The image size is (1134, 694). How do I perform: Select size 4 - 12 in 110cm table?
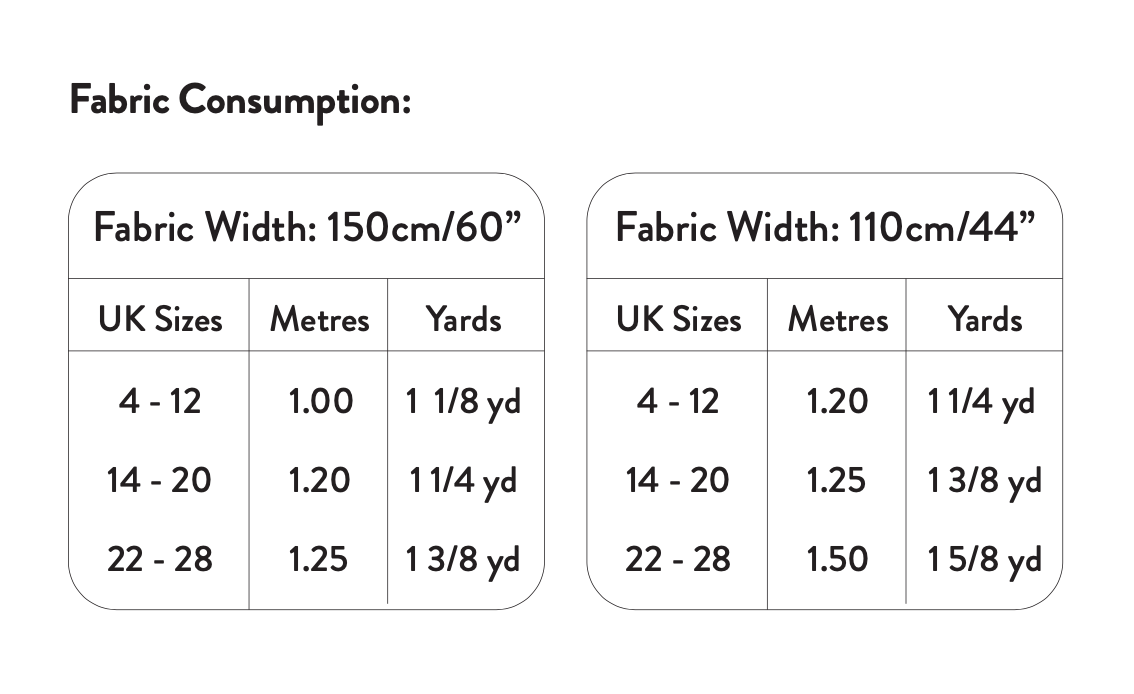(x=678, y=401)
